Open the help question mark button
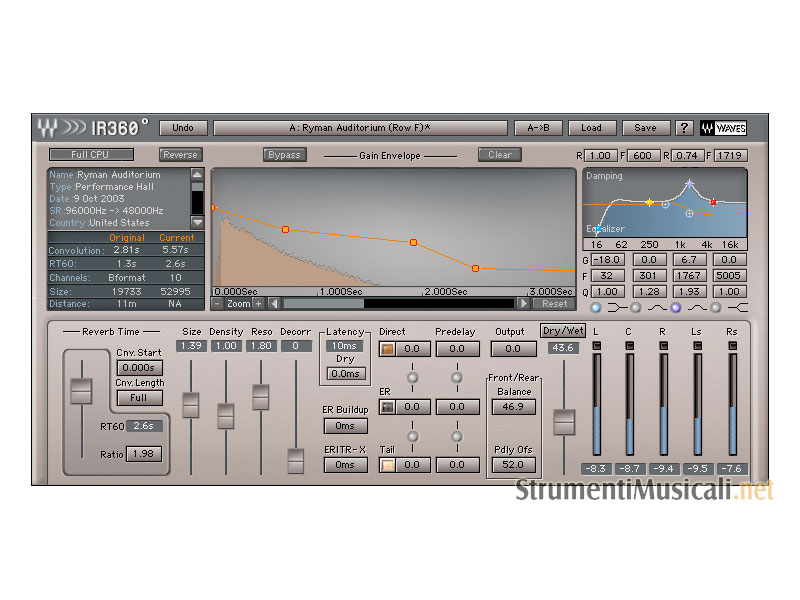 [x=684, y=128]
